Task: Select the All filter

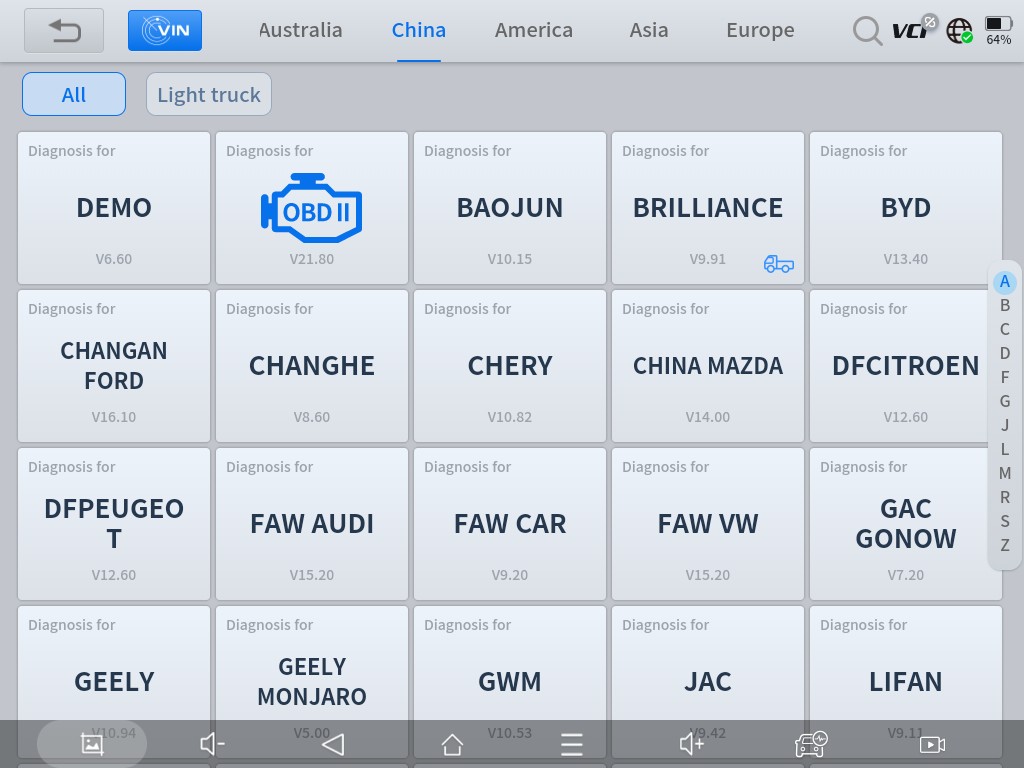Action: coord(74,95)
